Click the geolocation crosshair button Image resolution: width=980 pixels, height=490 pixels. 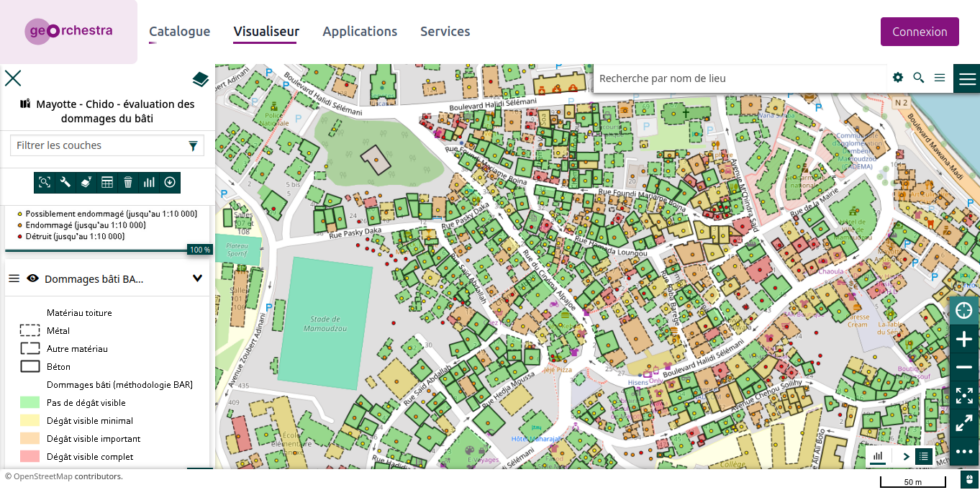pyautogui.click(x=964, y=310)
